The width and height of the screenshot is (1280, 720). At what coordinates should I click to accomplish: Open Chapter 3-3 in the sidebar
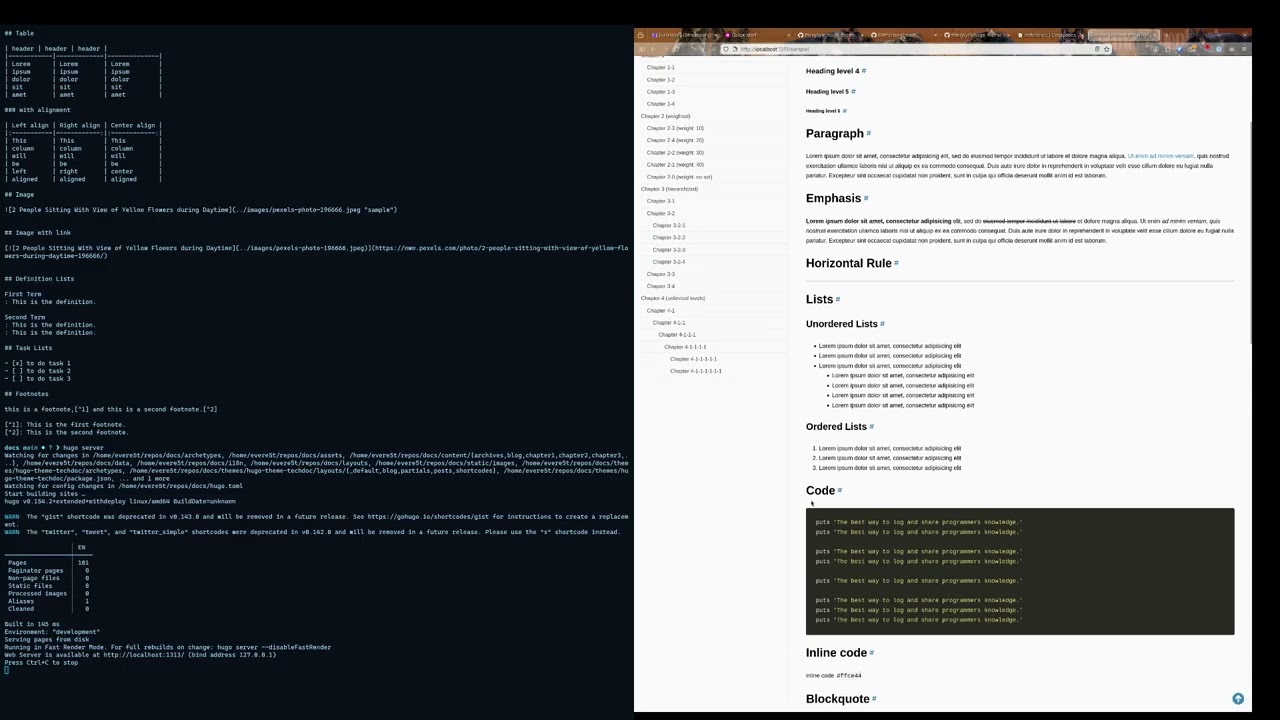coord(660,274)
